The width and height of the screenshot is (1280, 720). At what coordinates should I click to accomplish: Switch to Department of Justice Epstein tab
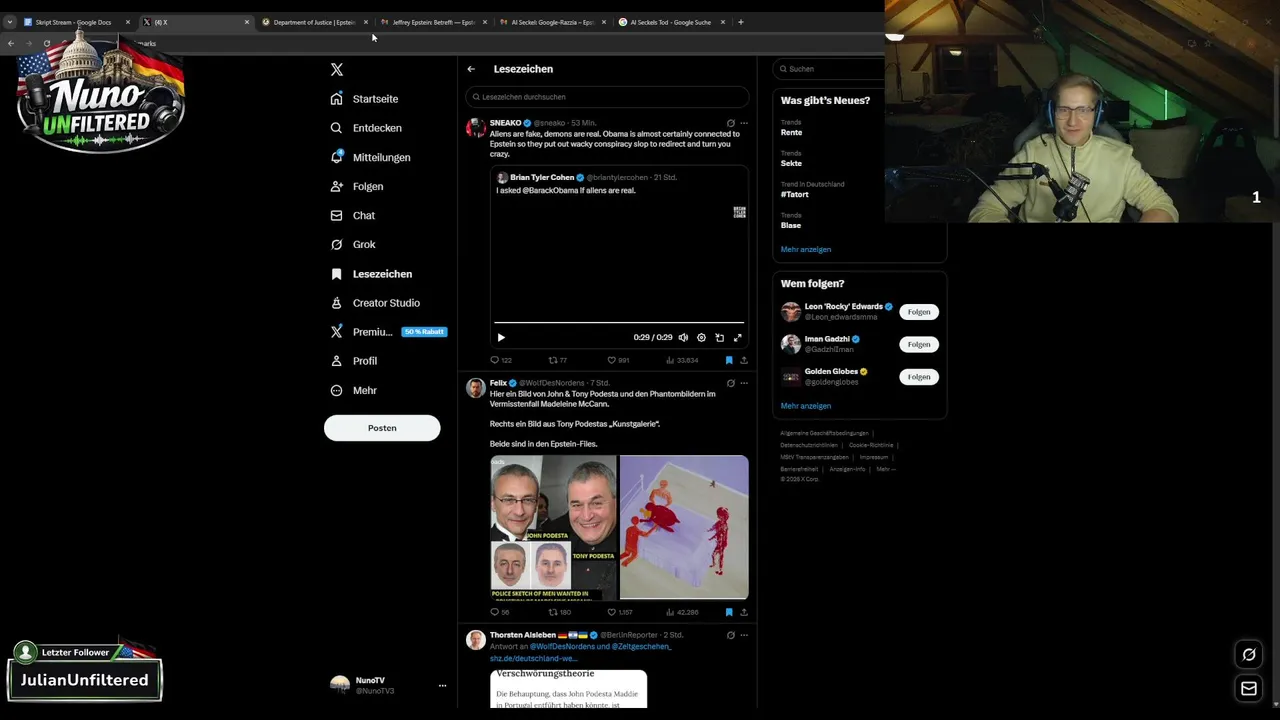313,22
